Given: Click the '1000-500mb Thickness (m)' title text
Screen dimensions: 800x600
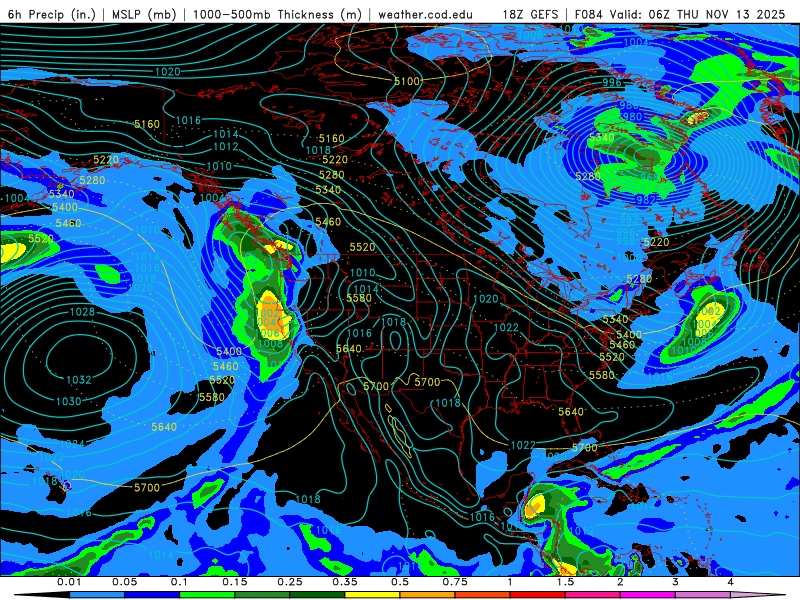Looking at the screenshot, I should (x=277, y=14).
